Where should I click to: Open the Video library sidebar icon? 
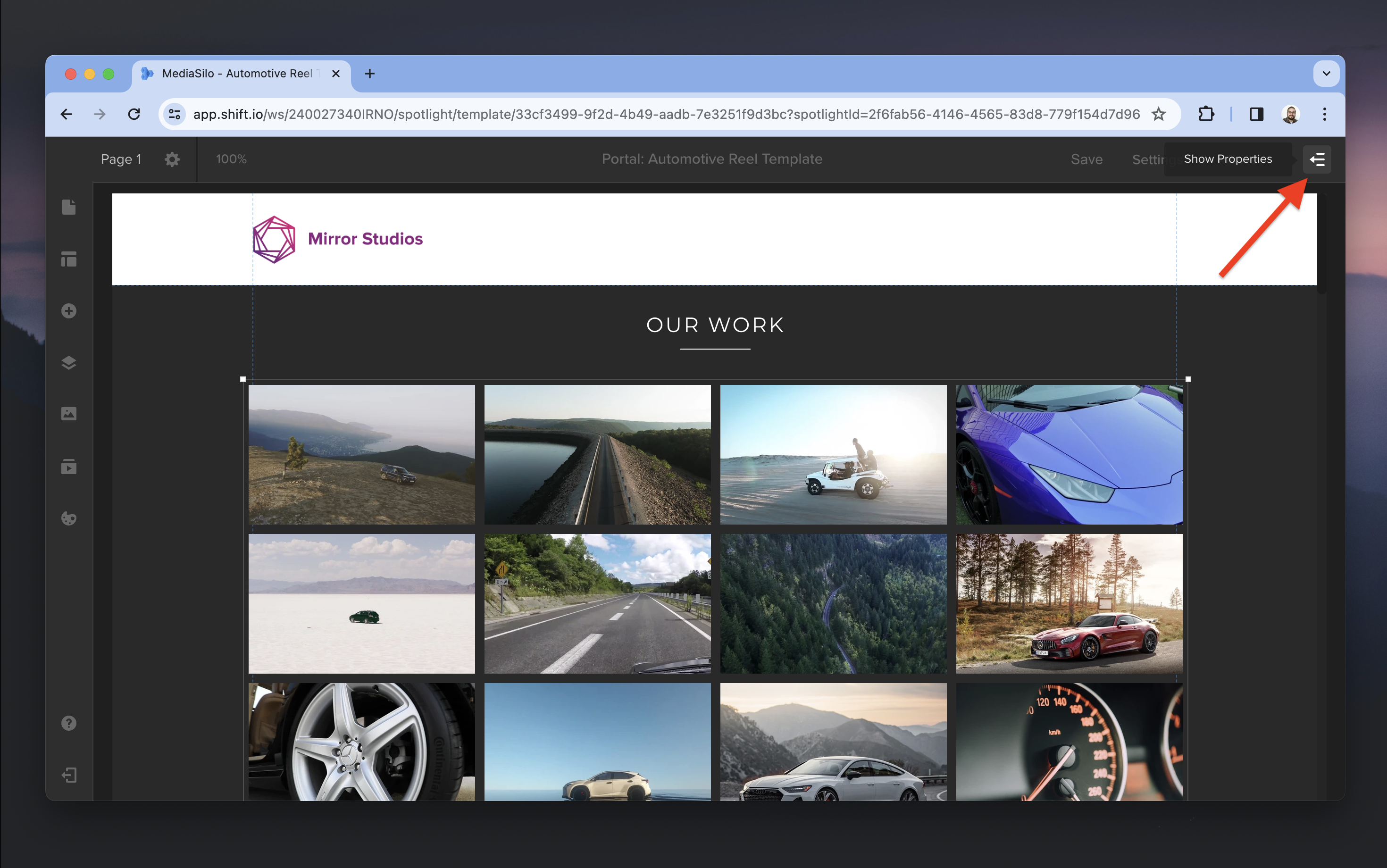point(69,466)
